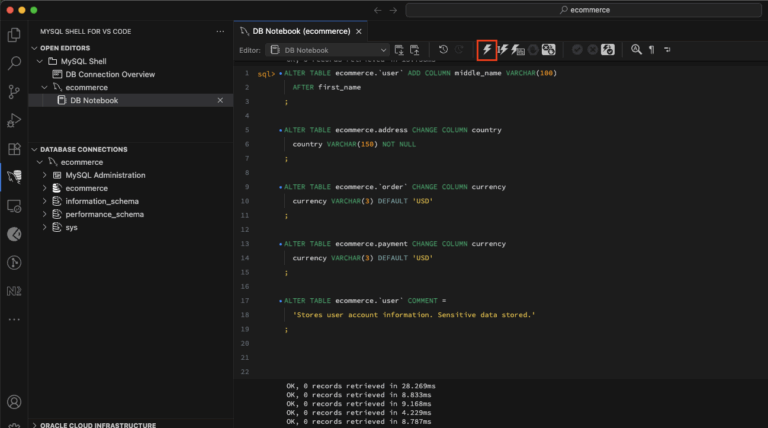Image resolution: width=768 pixels, height=428 pixels.
Task: Open the Accounts icon in activity bar
Action: pyautogui.click(x=14, y=403)
